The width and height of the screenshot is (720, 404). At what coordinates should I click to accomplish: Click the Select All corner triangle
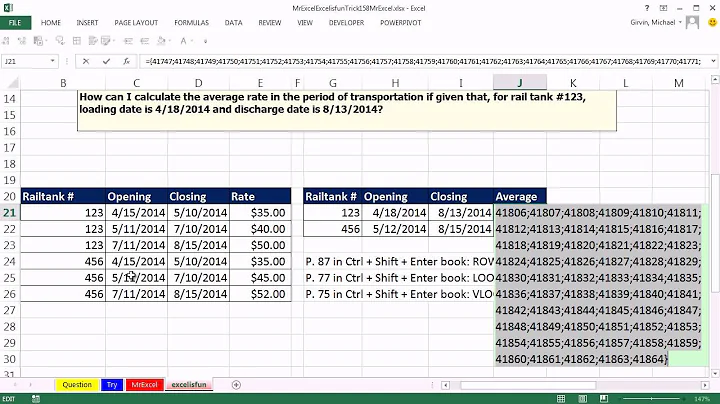pos(13,83)
